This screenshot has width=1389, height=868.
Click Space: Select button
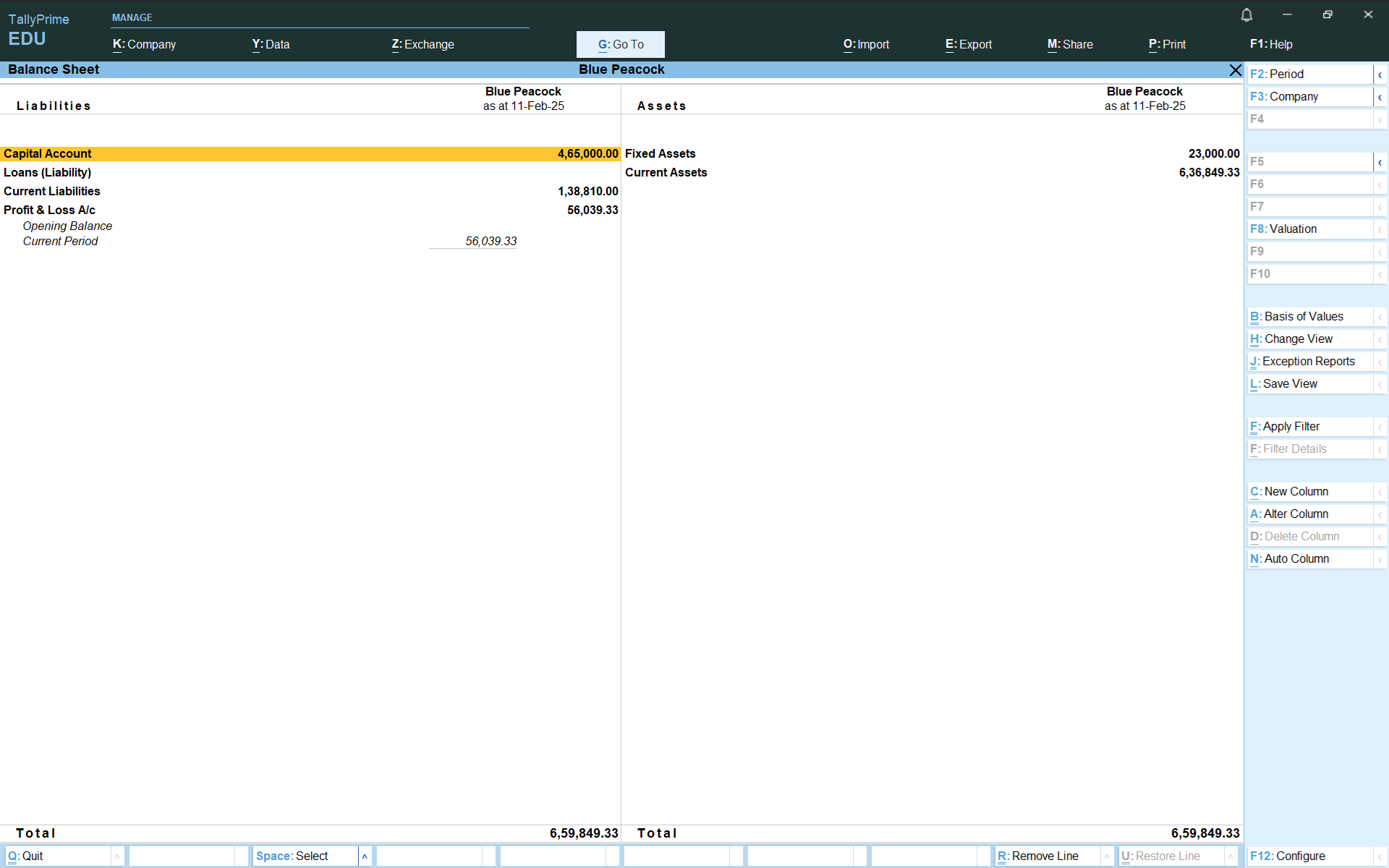(x=305, y=856)
